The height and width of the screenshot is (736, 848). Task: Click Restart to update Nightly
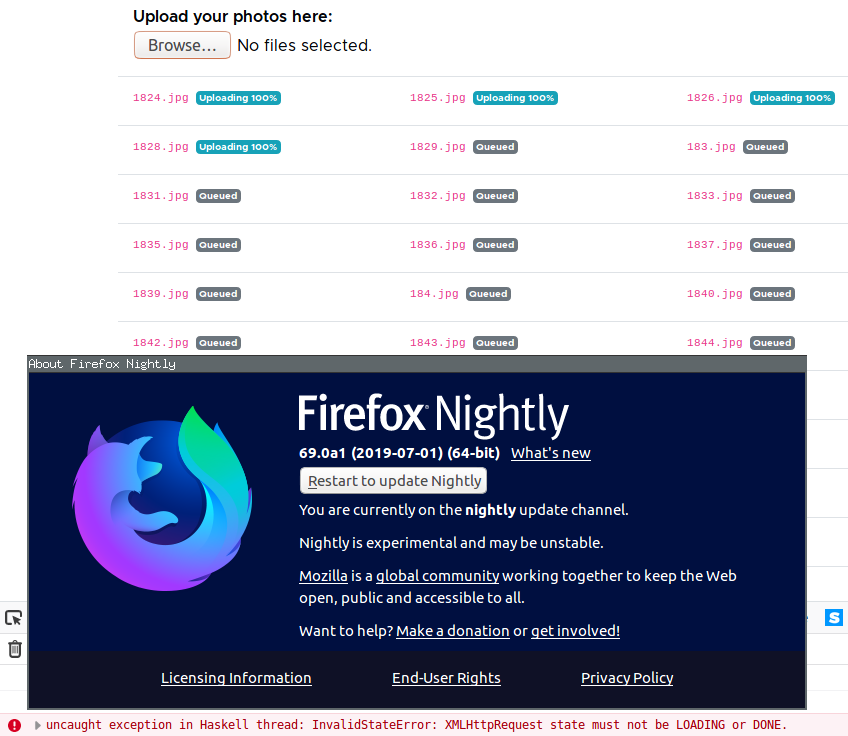tap(394, 481)
